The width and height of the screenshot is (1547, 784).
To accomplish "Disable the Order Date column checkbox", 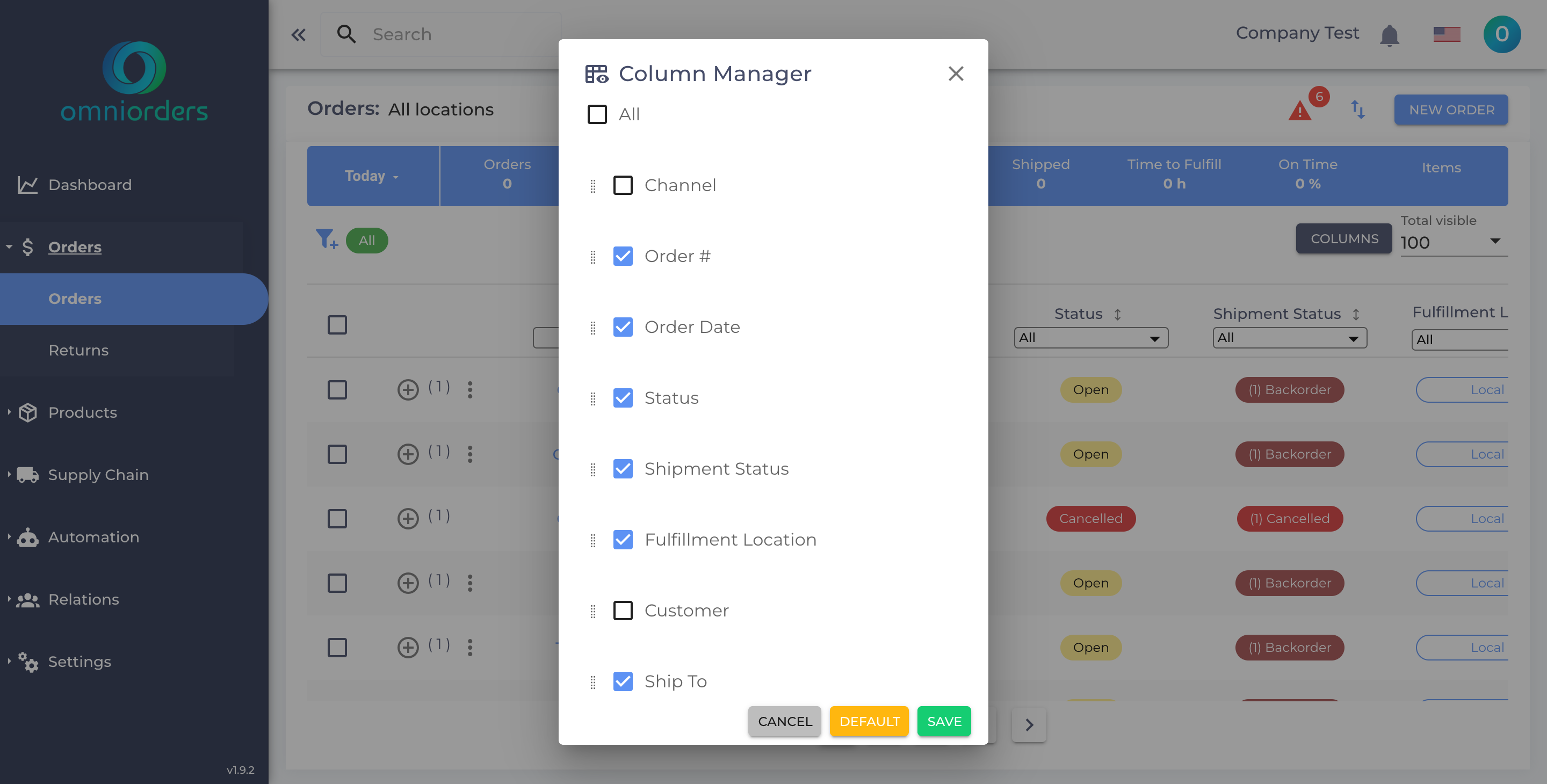I will 623,327.
